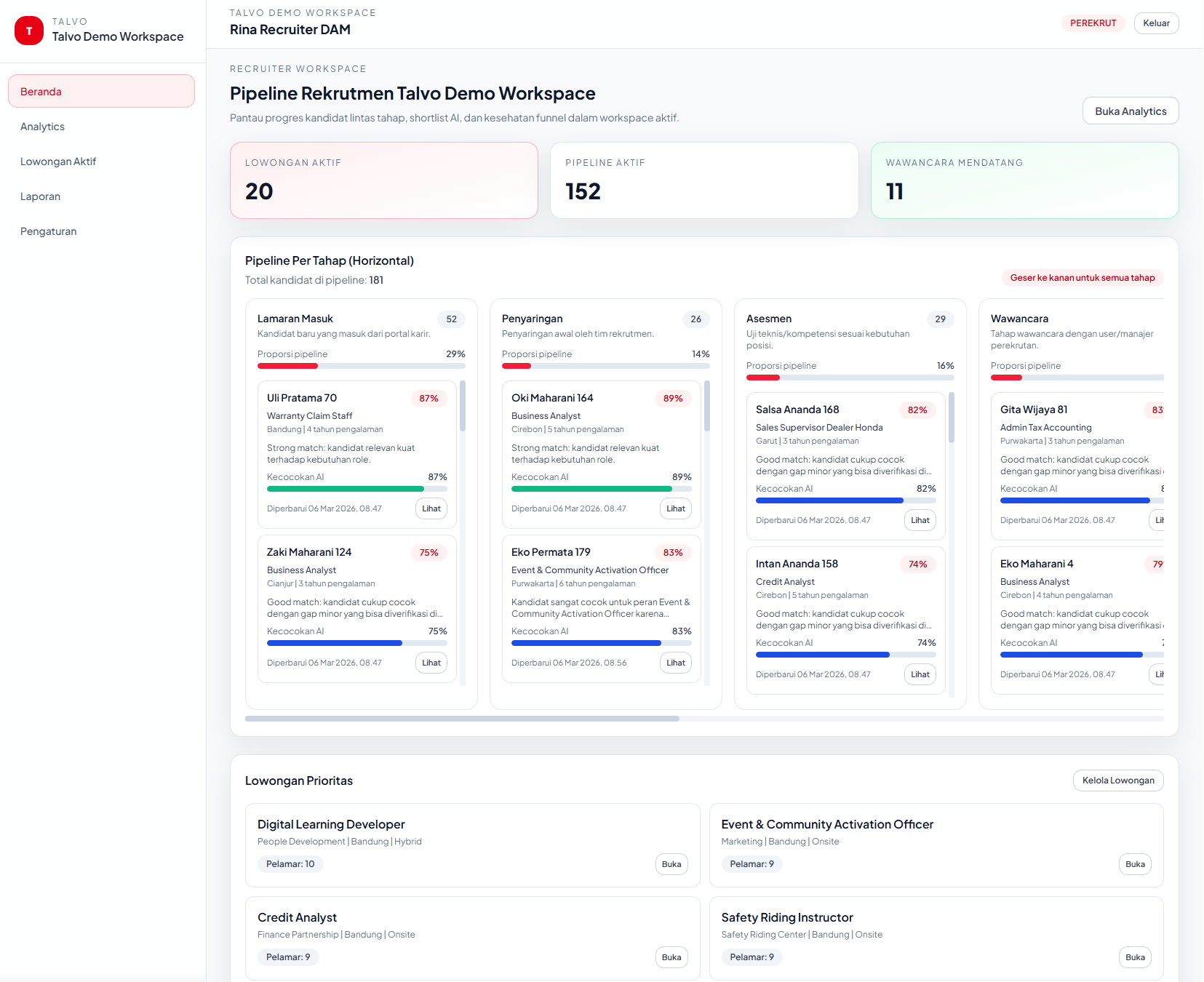Click the Lowongan Aktif stat card
Viewport: 1204px width, 982px height.
point(383,180)
